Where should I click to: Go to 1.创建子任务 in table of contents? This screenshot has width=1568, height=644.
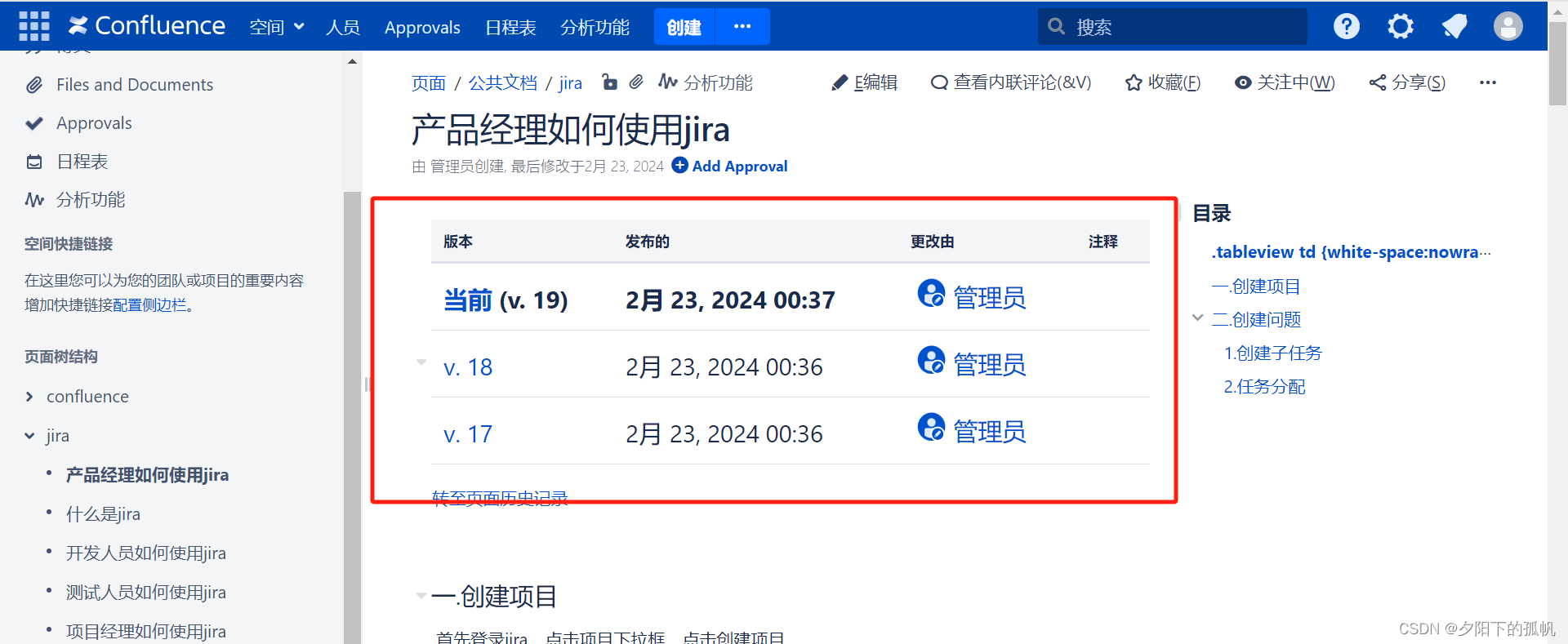coord(1272,353)
